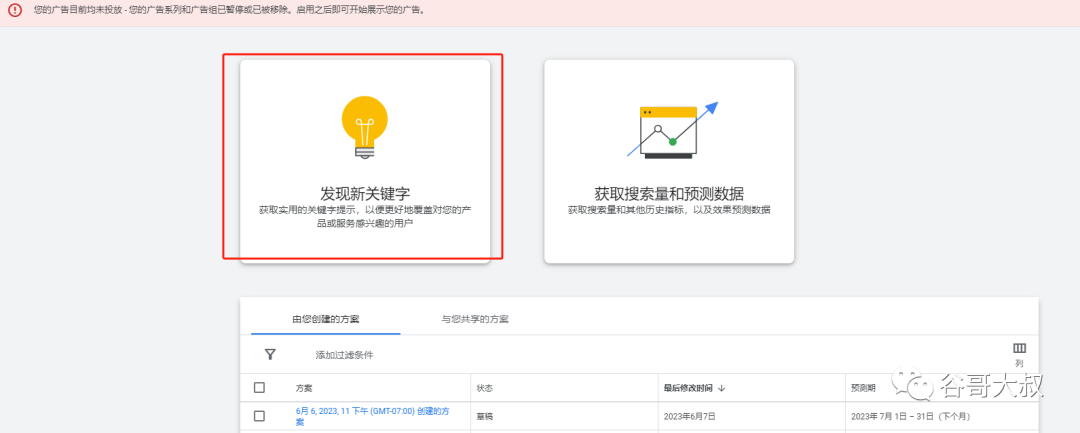Open the 发现新关键字 card
The height and width of the screenshot is (433, 1080).
coord(364,161)
